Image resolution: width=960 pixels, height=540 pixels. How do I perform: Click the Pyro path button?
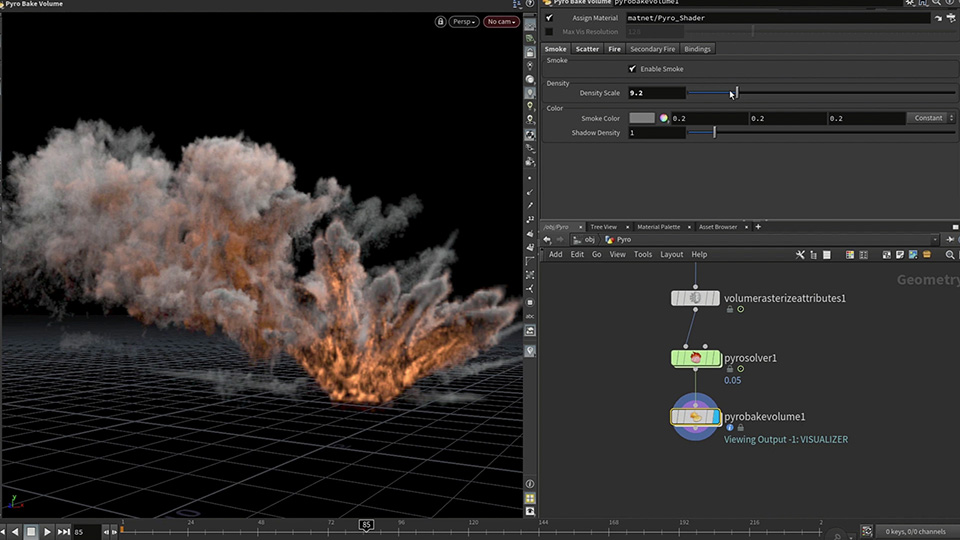click(x=618, y=240)
